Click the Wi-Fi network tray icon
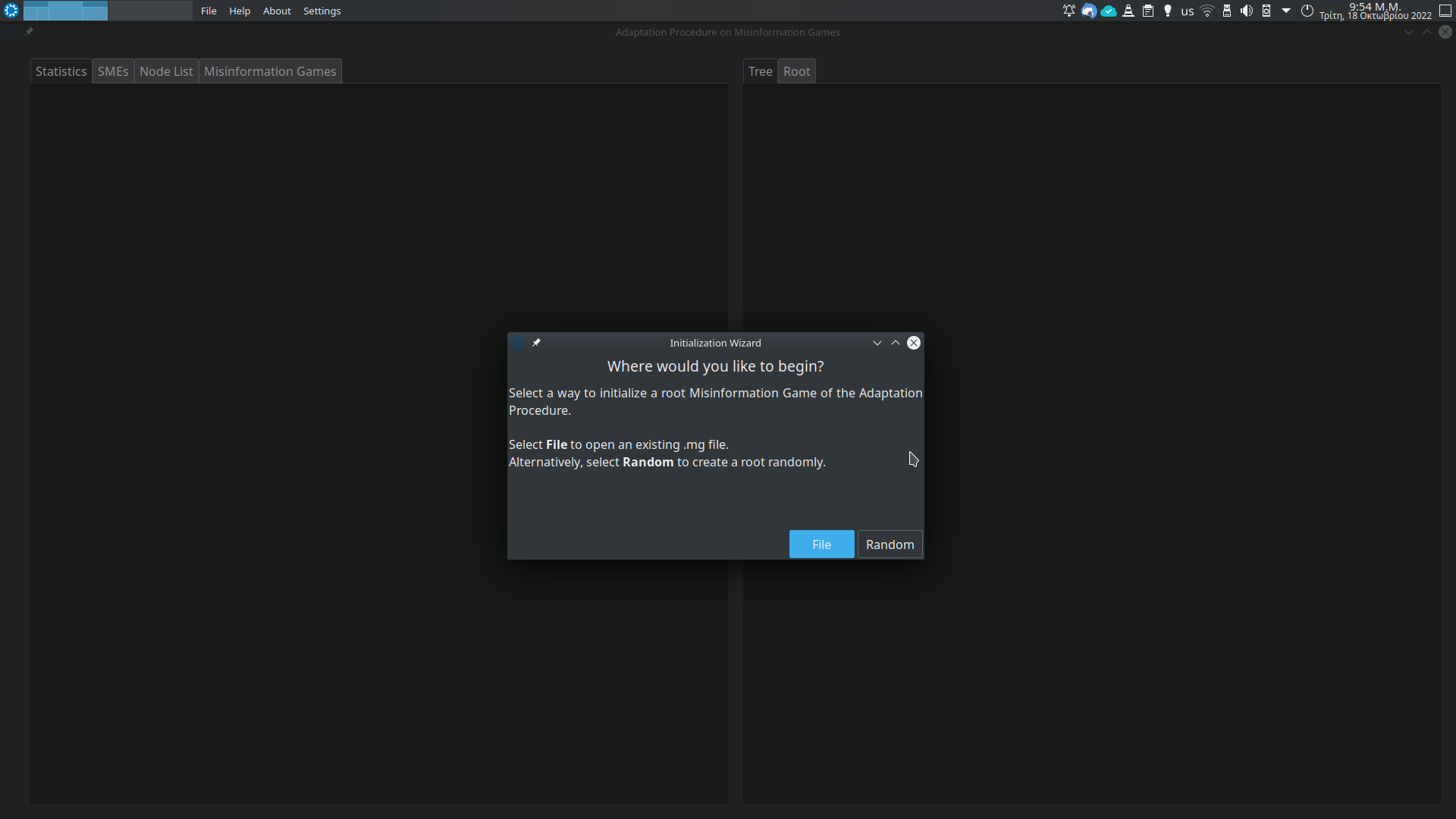Screen dimensions: 1456x819 [x=1207, y=11]
